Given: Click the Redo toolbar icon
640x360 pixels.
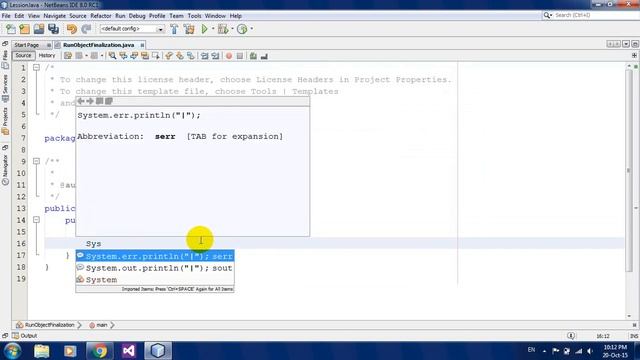Looking at the screenshot, I should pyautogui.click(x=86, y=29).
